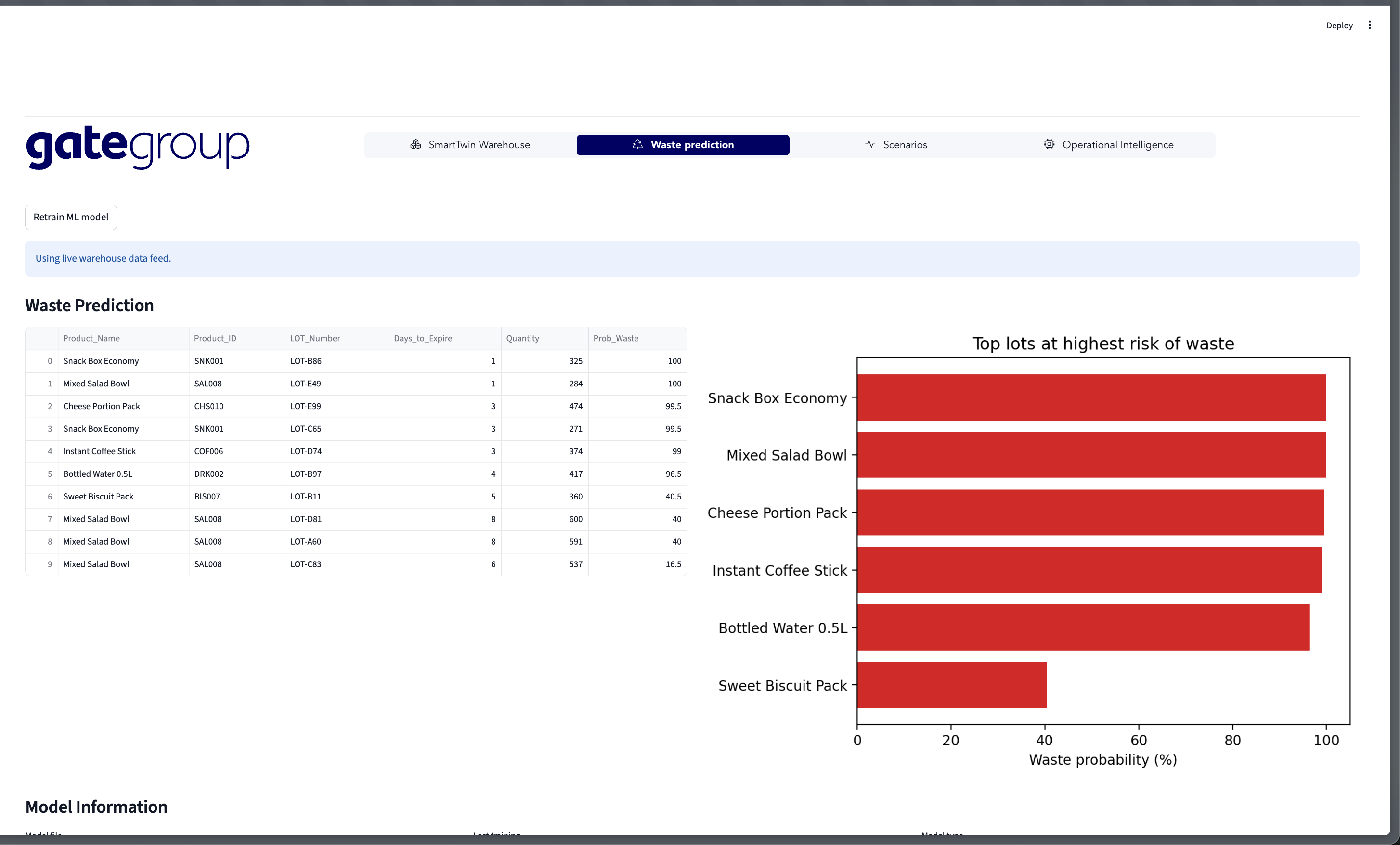Click the Deploy button

pos(1339,26)
